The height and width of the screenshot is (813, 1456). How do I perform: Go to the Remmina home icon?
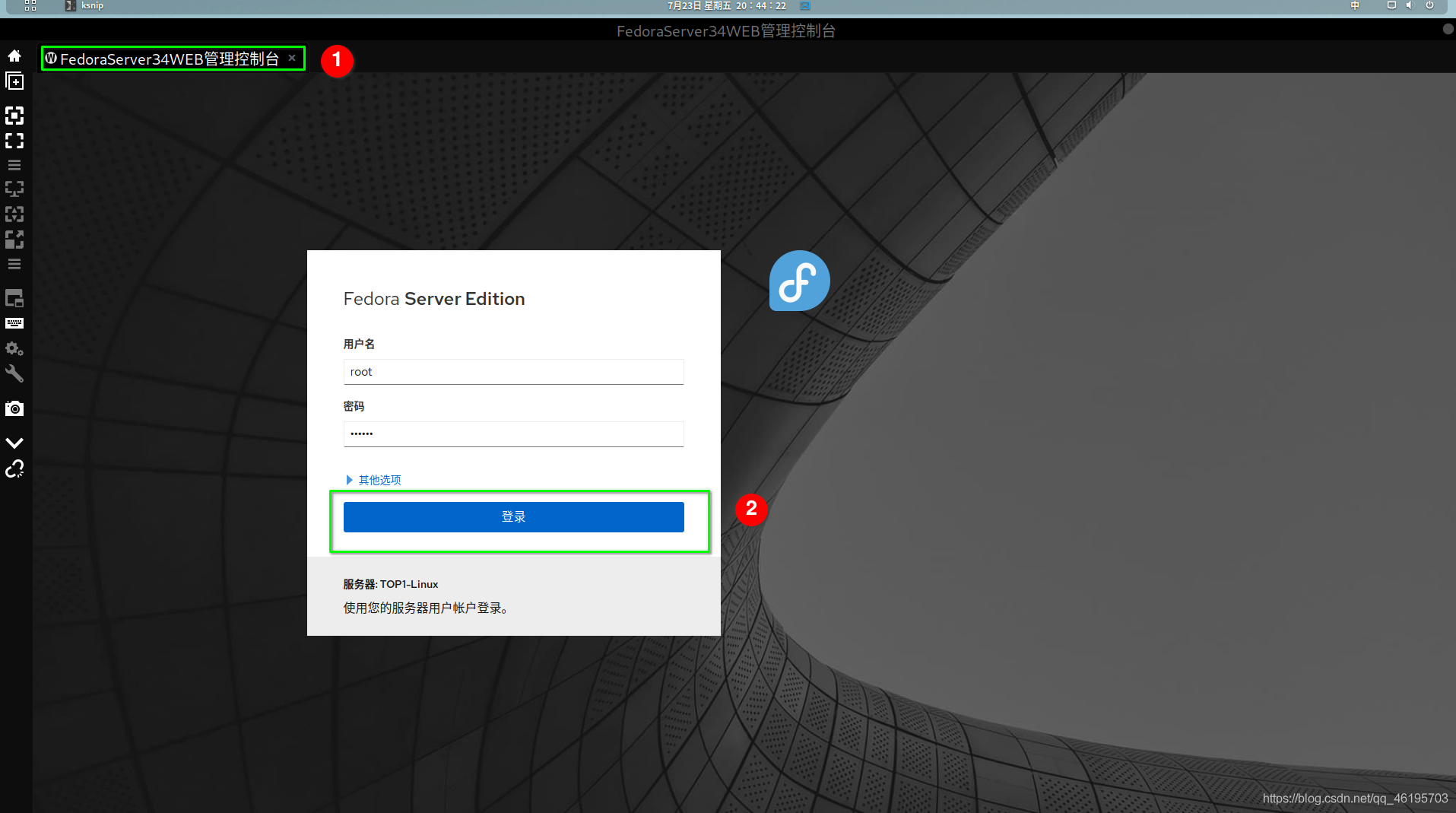(14, 56)
